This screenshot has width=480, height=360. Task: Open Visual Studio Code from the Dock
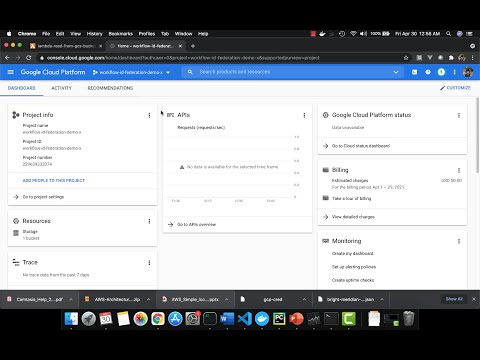(x=244, y=319)
